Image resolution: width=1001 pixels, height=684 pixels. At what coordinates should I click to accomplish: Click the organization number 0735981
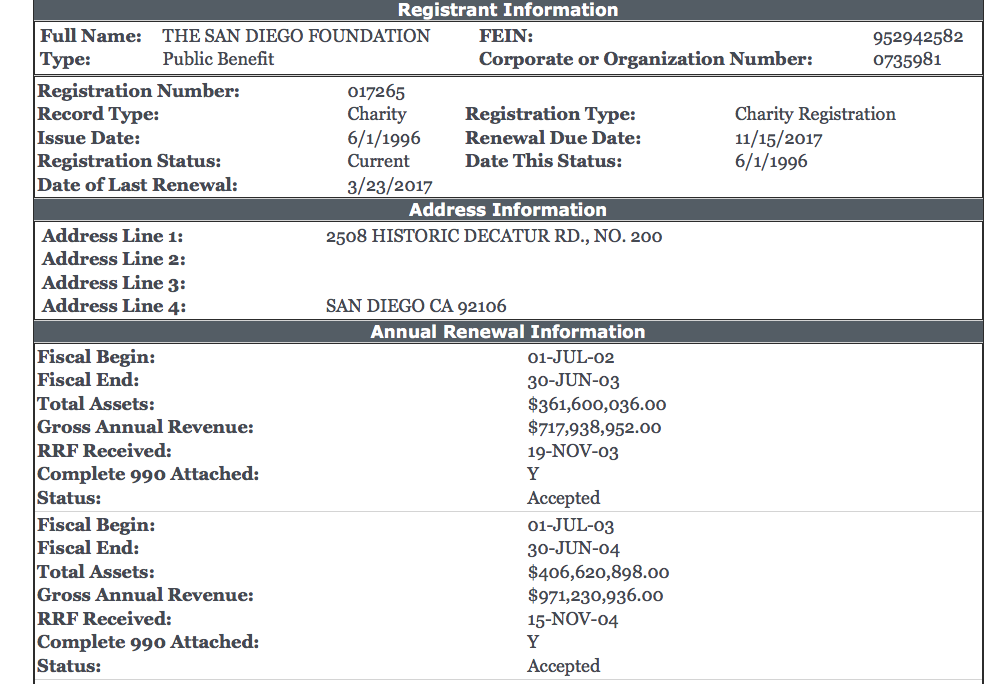tap(907, 60)
